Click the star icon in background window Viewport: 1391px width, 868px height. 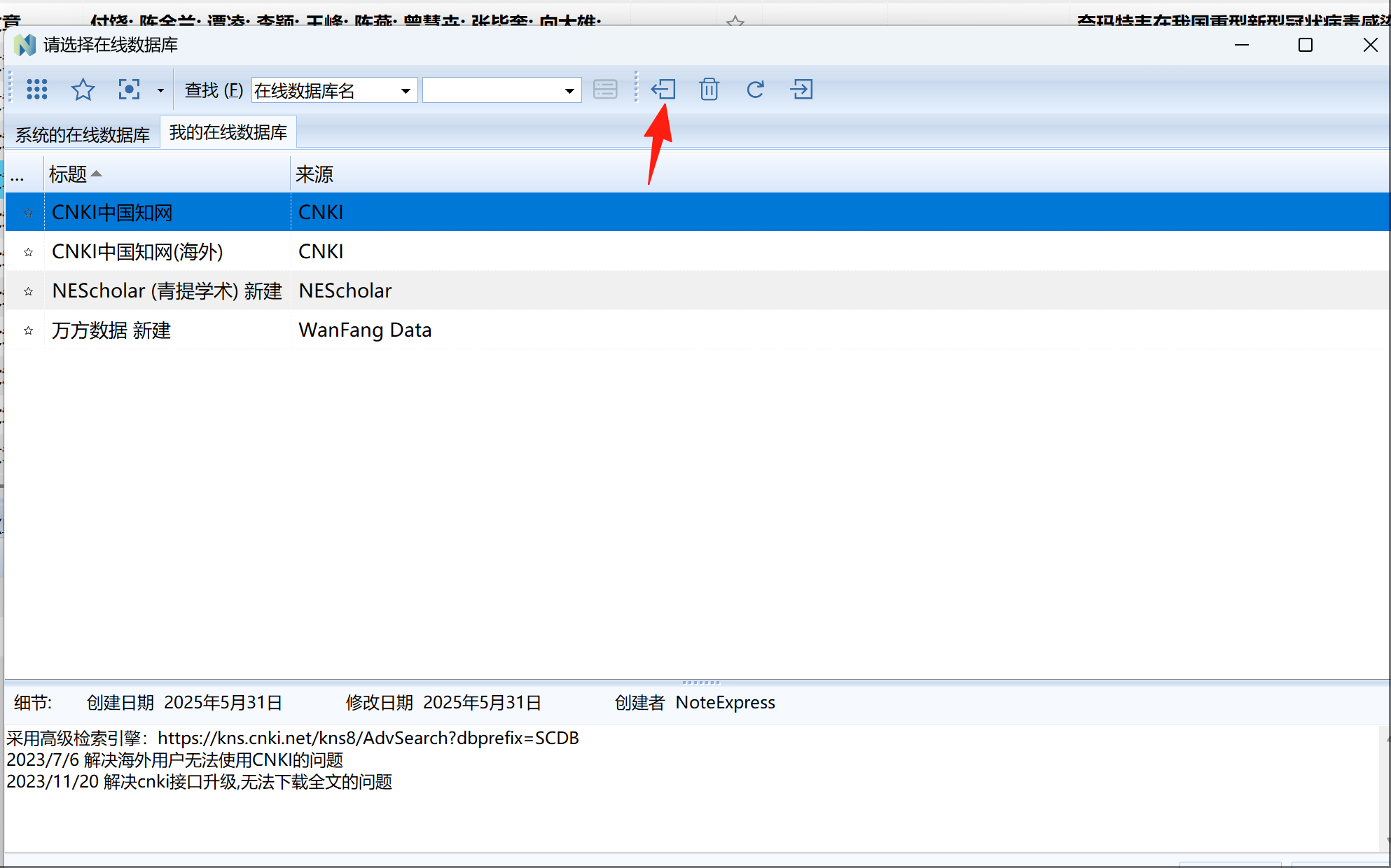coord(735,21)
